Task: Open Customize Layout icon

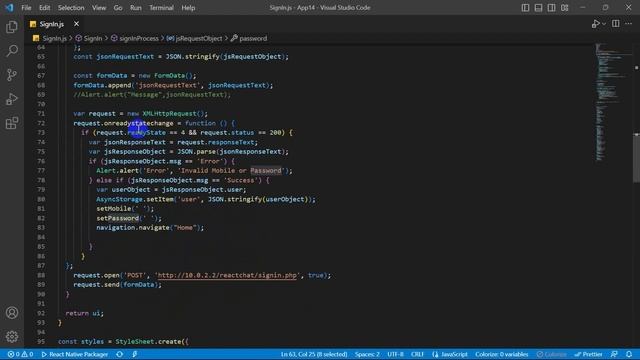Action: click(x=564, y=7)
